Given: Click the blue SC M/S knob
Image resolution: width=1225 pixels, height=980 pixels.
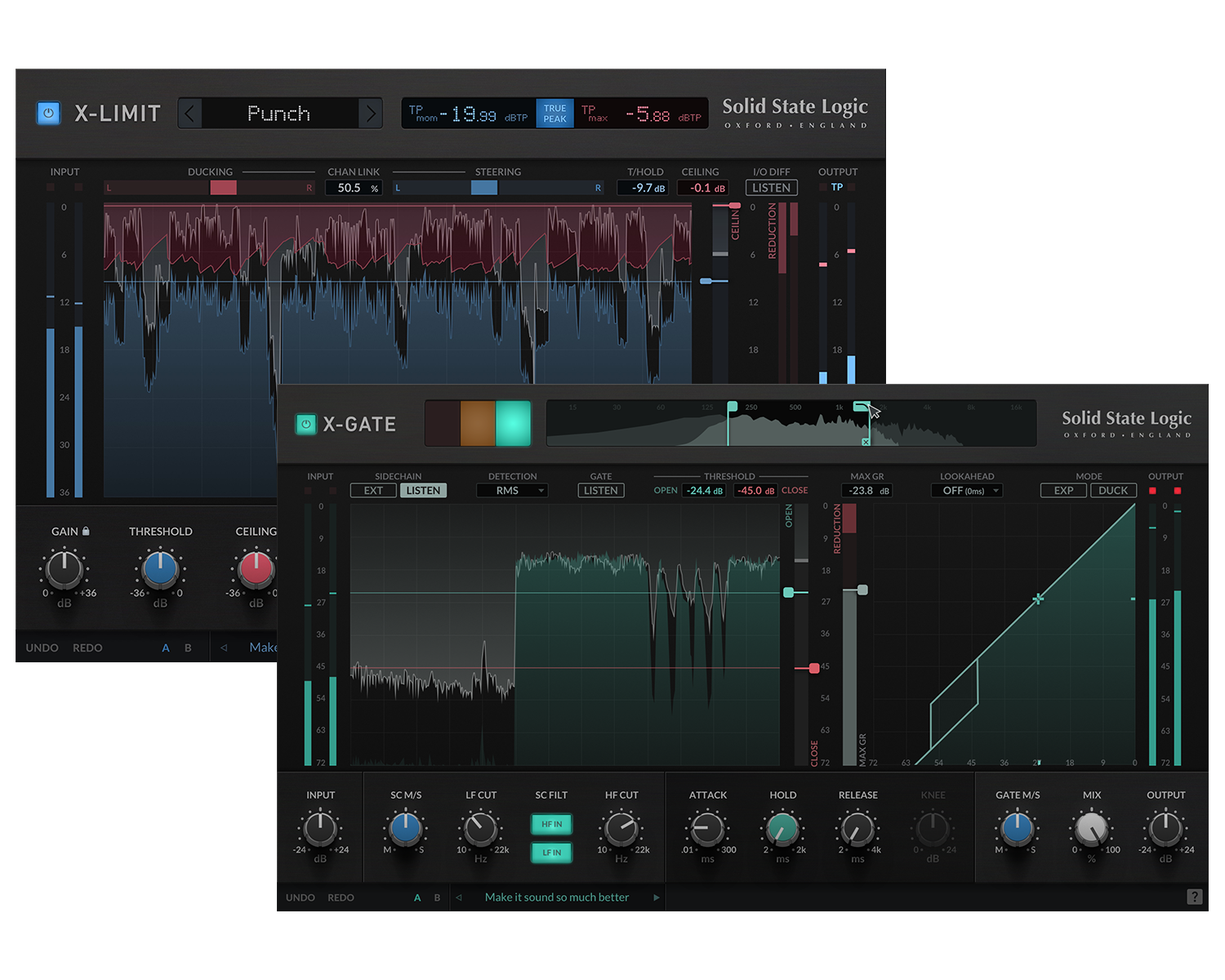Looking at the screenshot, I should click(x=405, y=828).
